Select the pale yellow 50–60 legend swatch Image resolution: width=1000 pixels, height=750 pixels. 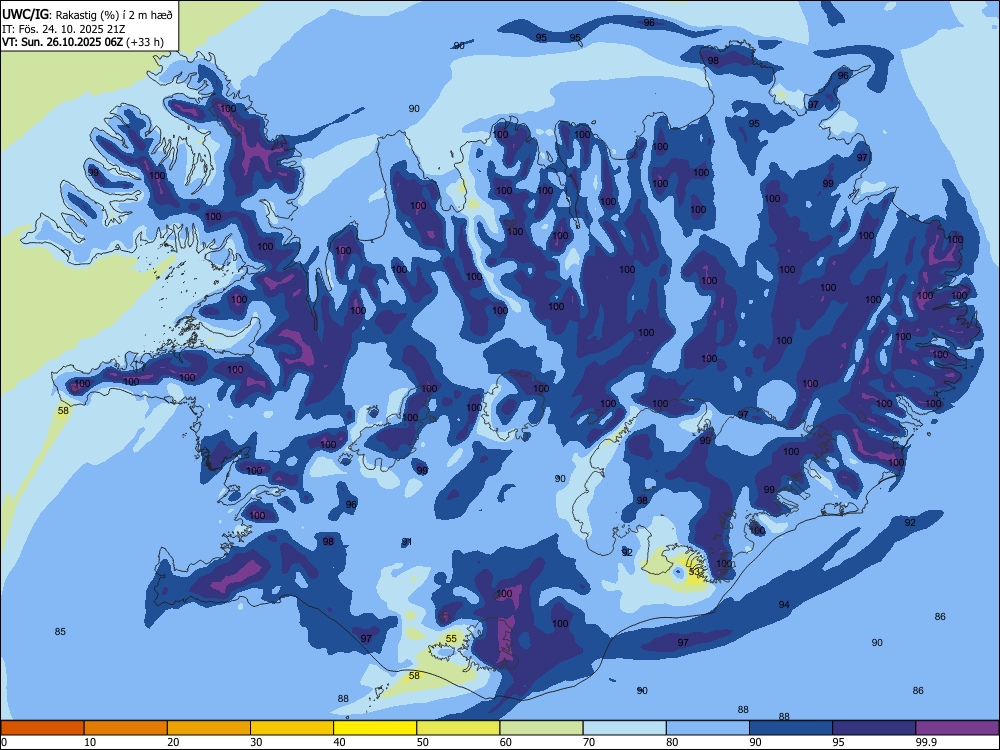coord(459,728)
